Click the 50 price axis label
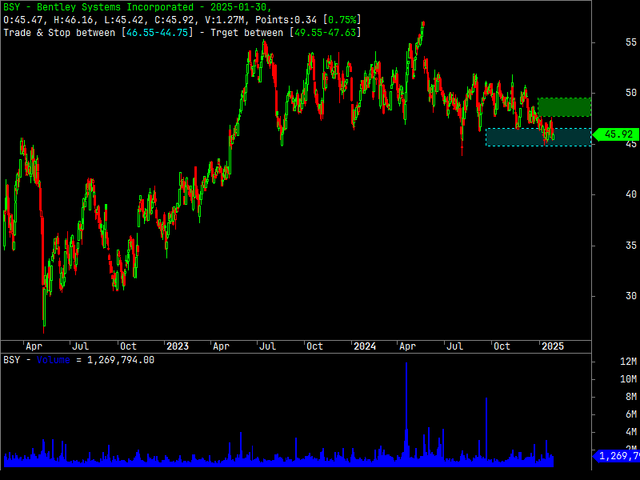 pyautogui.click(x=631, y=93)
